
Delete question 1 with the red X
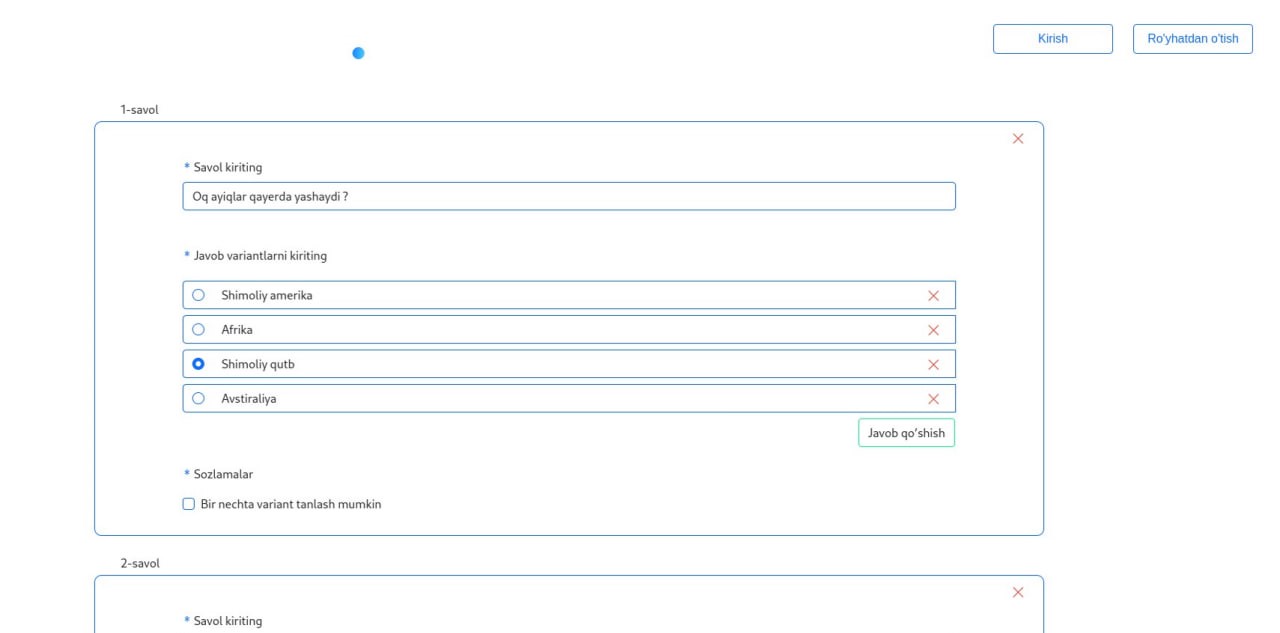pos(1018,139)
